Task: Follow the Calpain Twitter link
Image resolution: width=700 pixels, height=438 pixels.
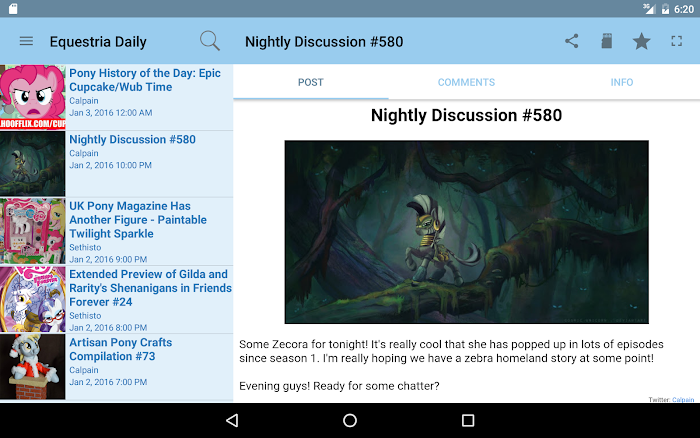Action: tap(683, 400)
